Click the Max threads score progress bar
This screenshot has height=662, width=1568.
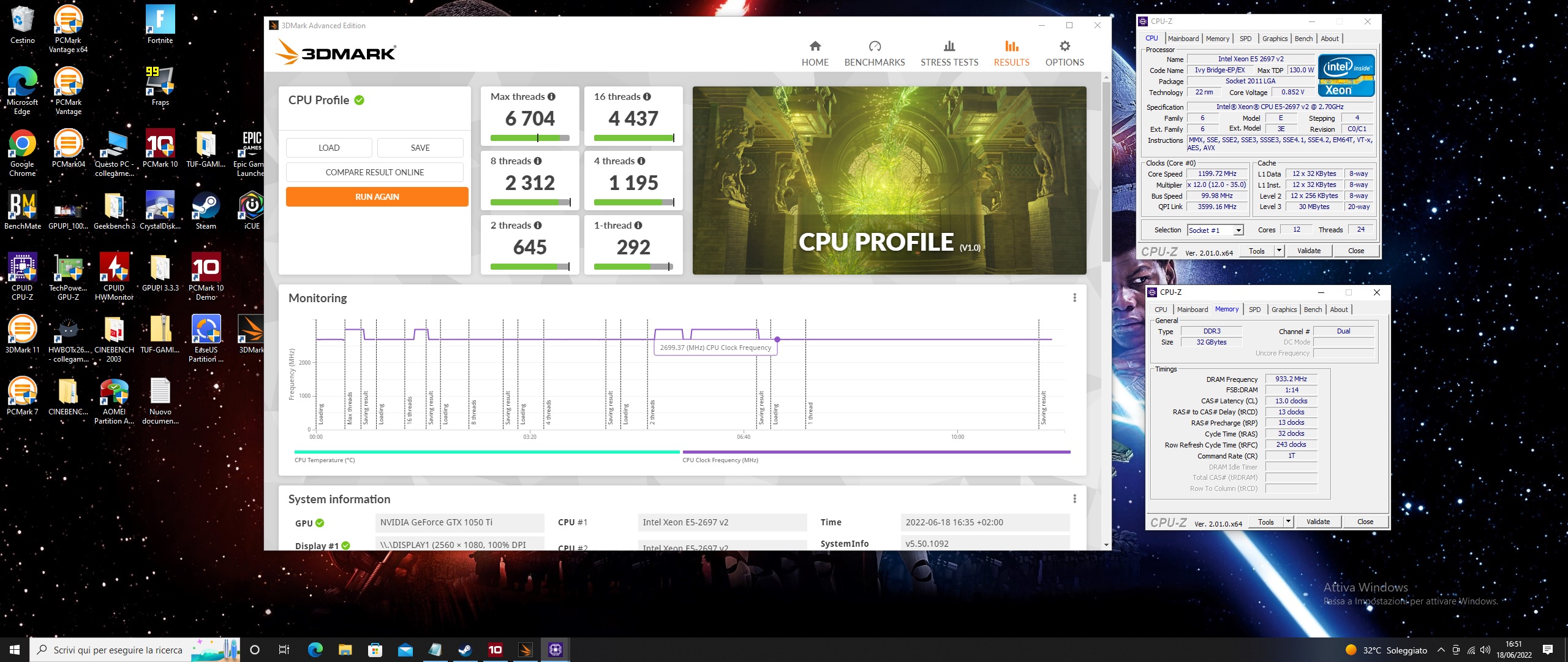click(530, 138)
